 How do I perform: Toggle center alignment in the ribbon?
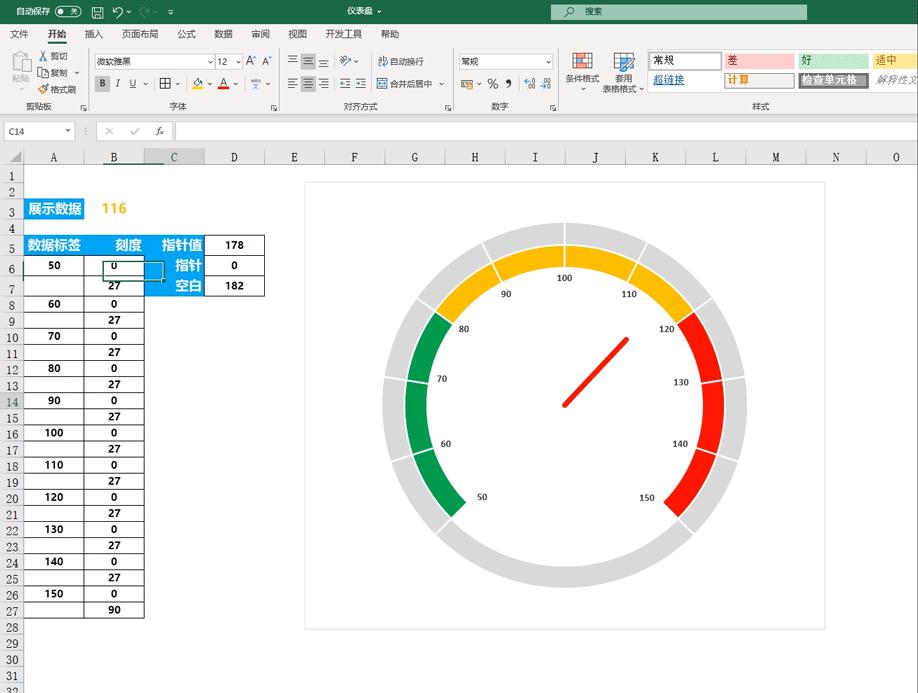[308, 84]
